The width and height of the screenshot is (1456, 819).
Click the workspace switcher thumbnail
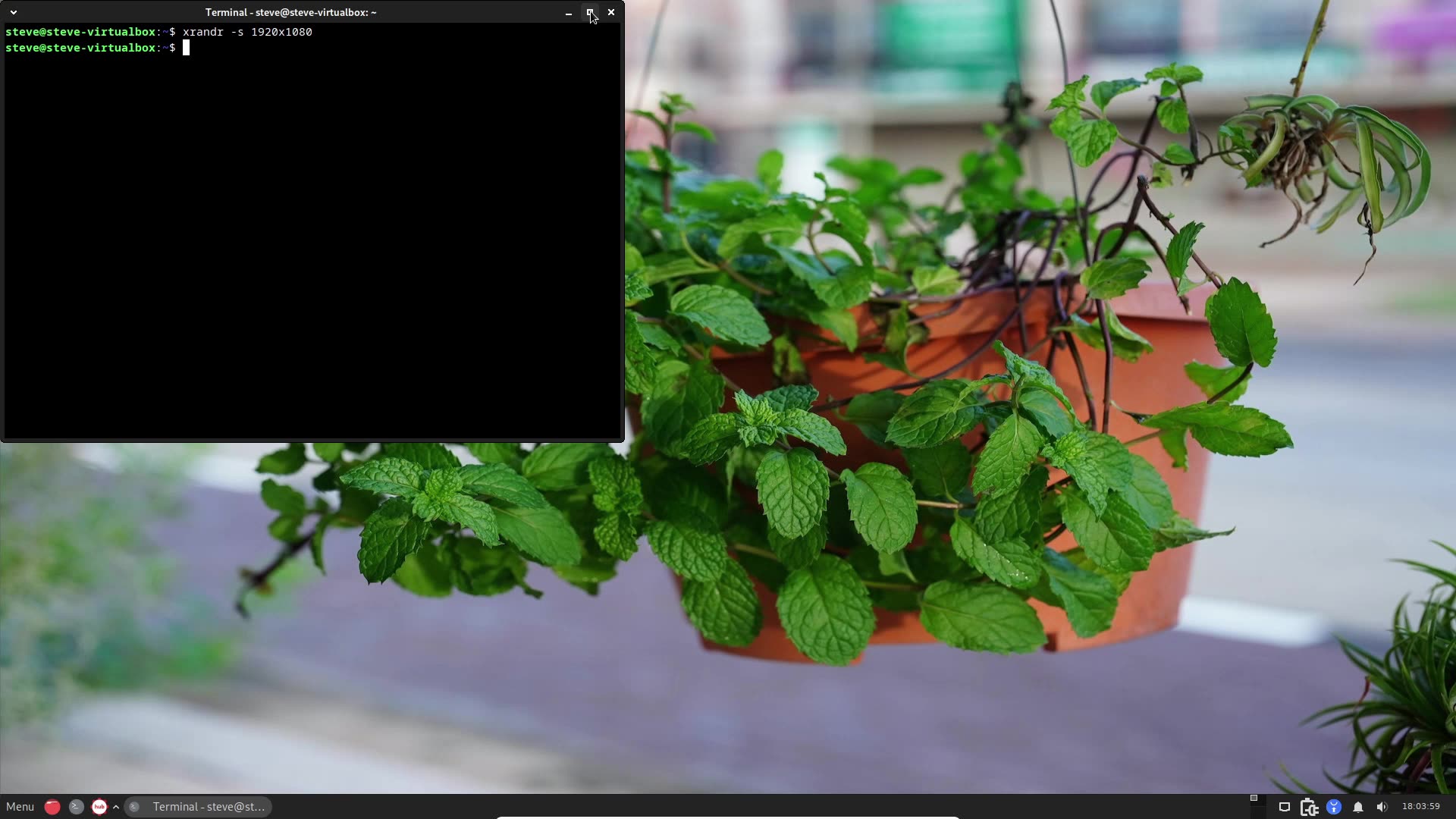coord(1254,799)
